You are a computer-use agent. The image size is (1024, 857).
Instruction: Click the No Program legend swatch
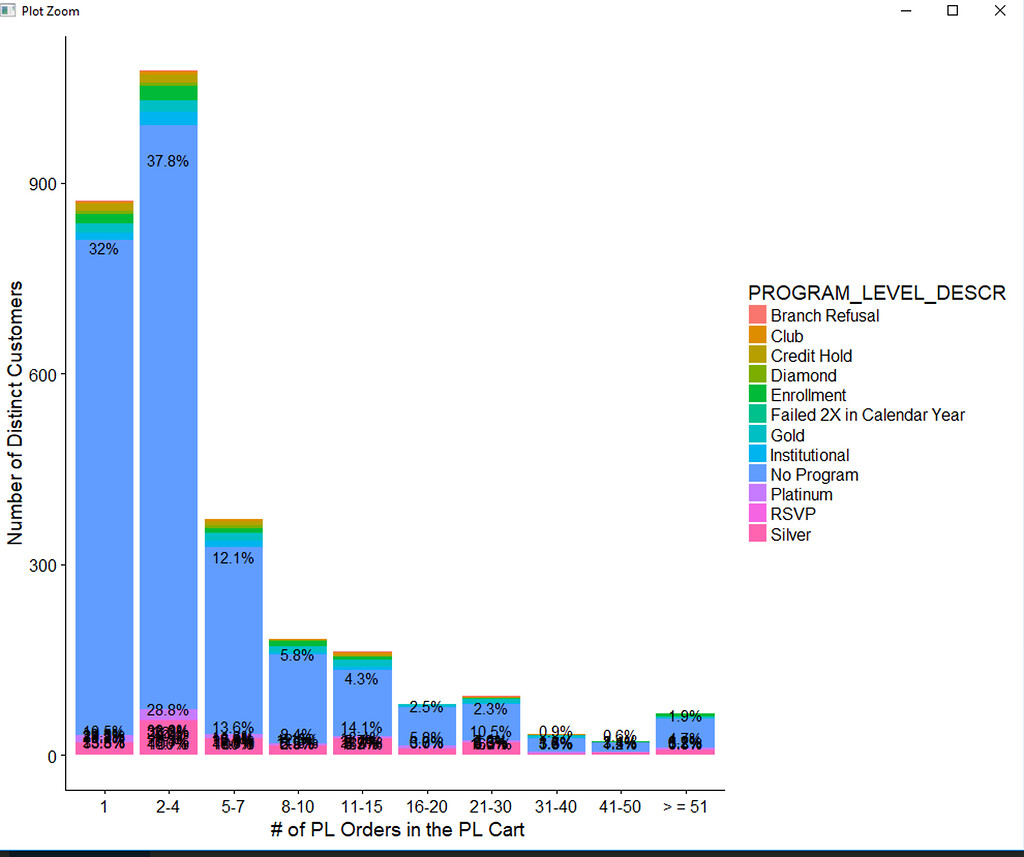[x=758, y=473]
